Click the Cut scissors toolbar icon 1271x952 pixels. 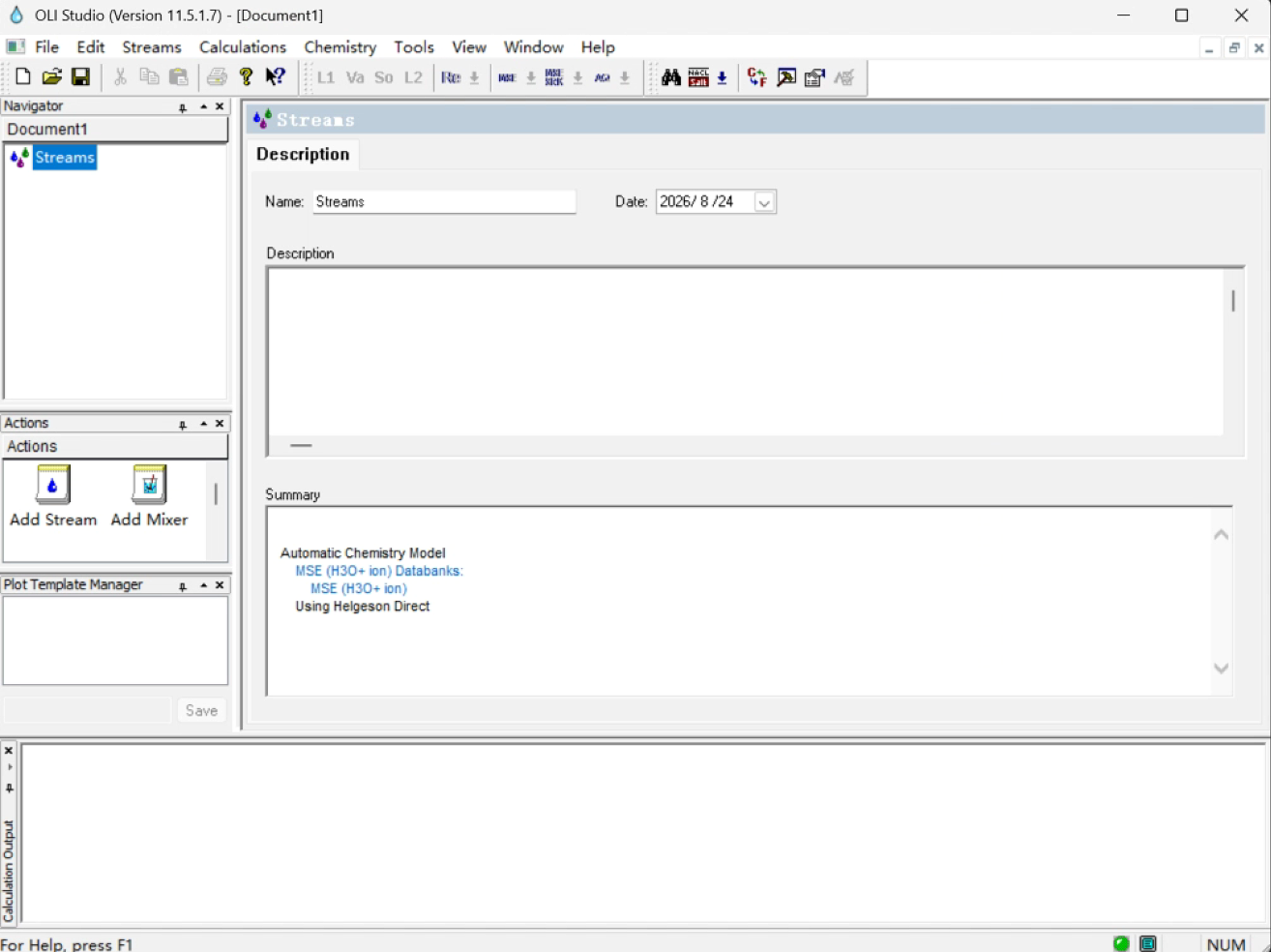point(120,77)
